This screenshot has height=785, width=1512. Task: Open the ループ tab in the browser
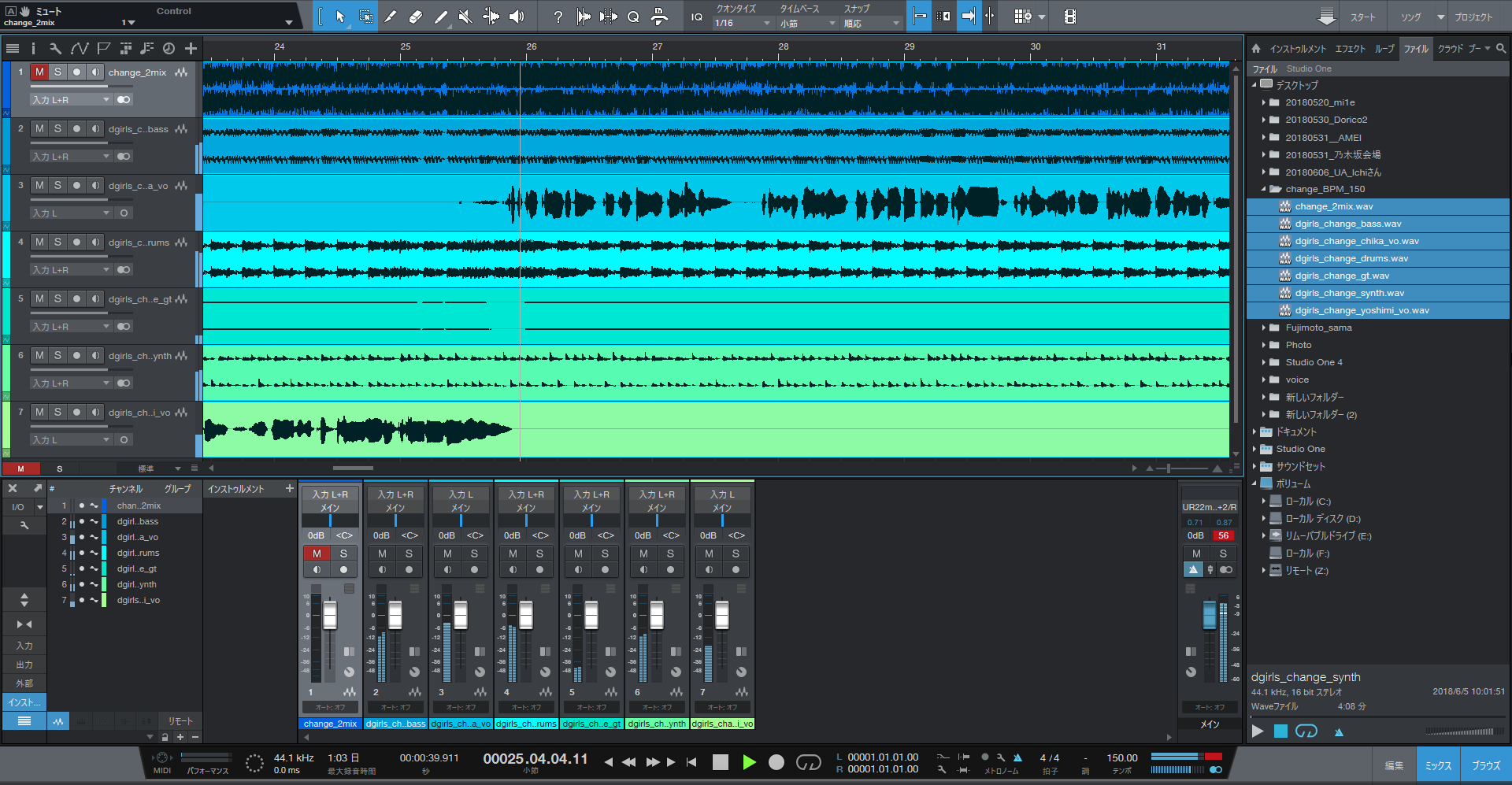[x=1384, y=49]
